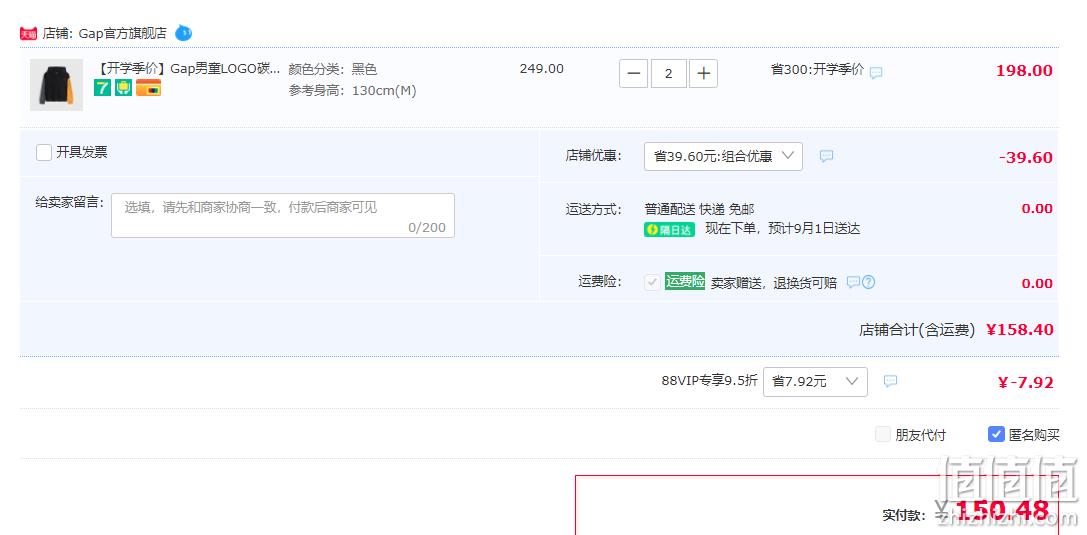
Task: Click the unit price 249.00
Action: [541, 69]
